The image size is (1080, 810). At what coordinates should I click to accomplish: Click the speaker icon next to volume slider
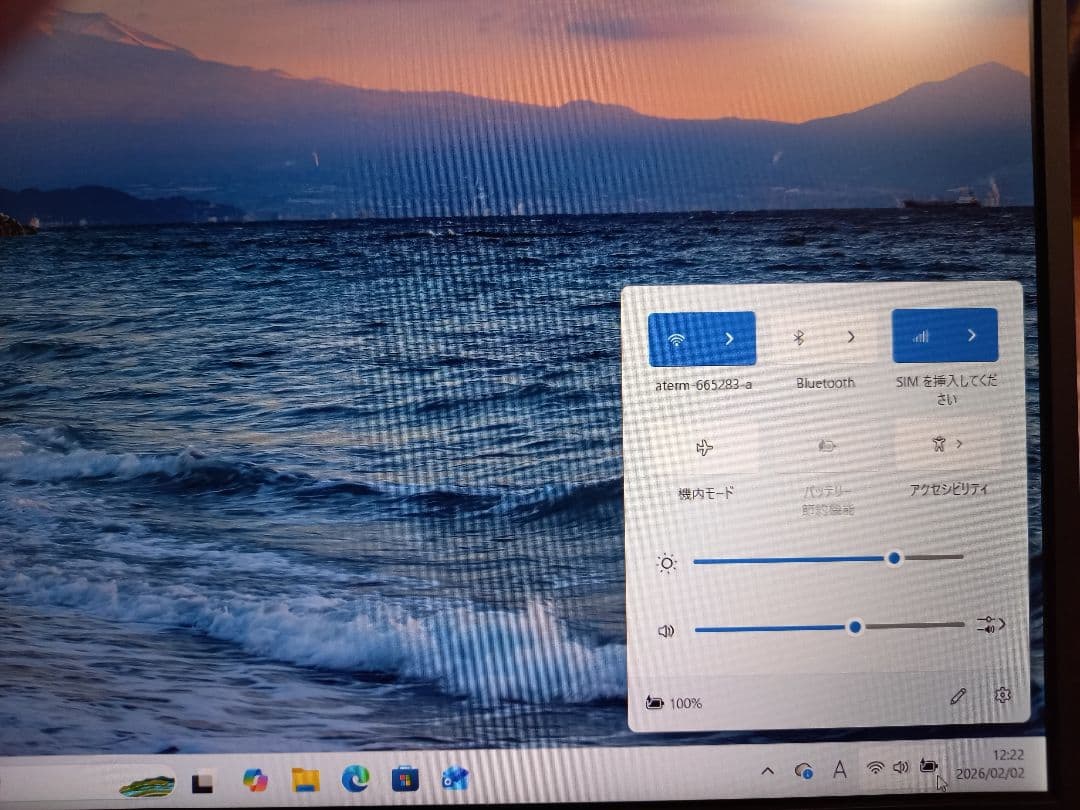[x=667, y=630]
